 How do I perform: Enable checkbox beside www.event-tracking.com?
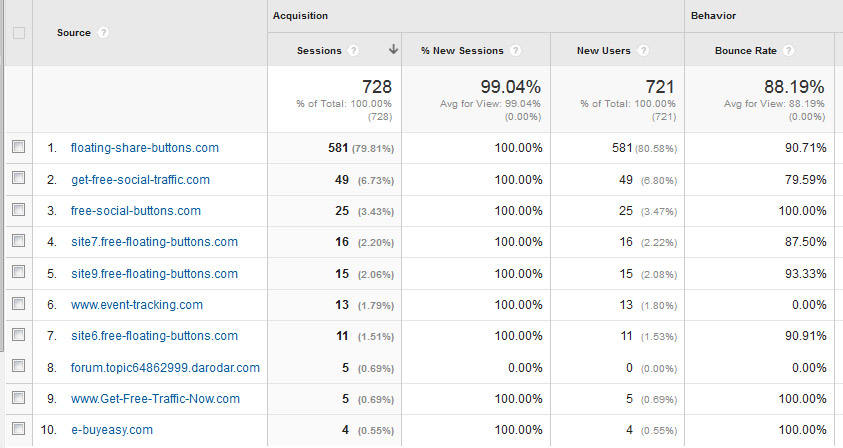point(17,304)
